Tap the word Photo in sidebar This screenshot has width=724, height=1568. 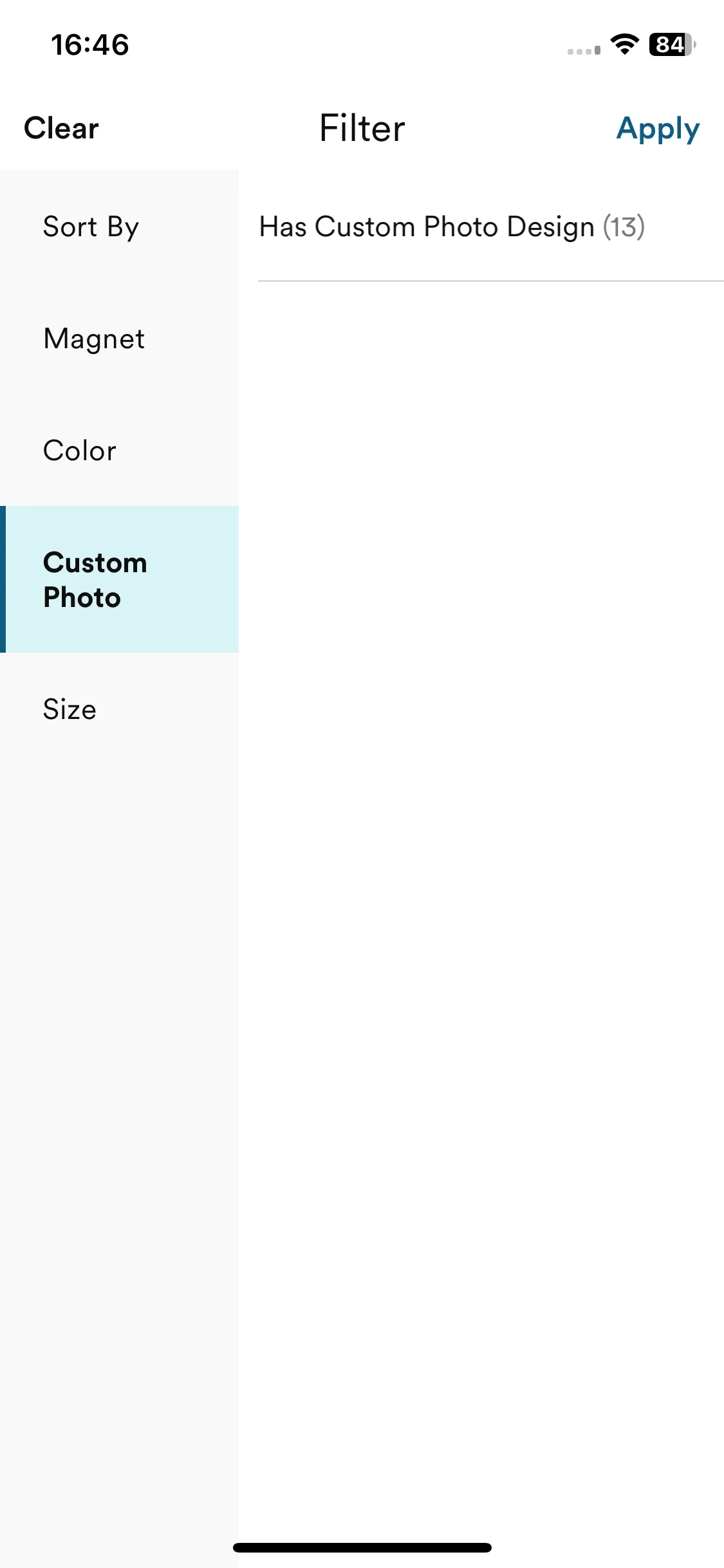(82, 598)
